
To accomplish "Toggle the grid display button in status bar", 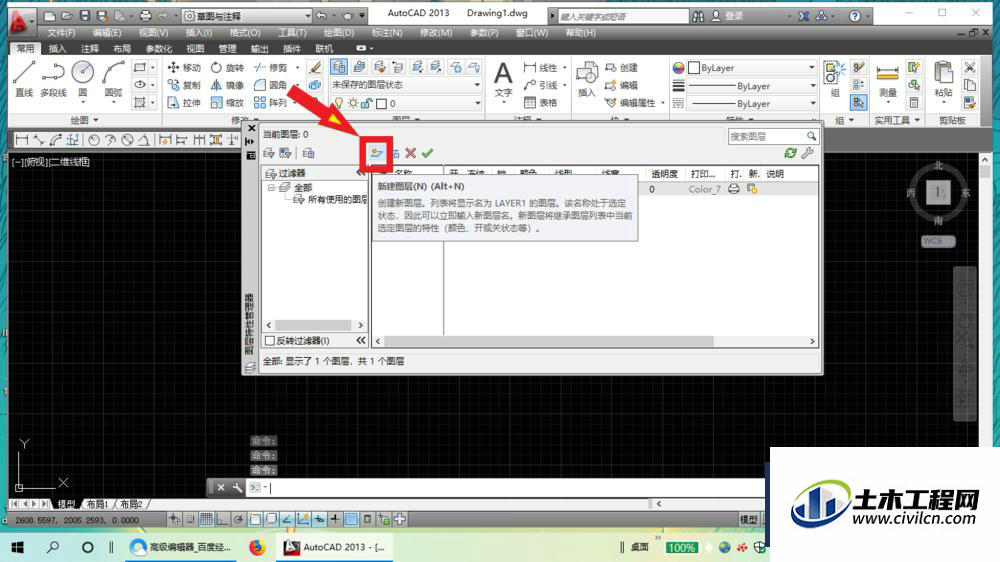I will point(206,519).
